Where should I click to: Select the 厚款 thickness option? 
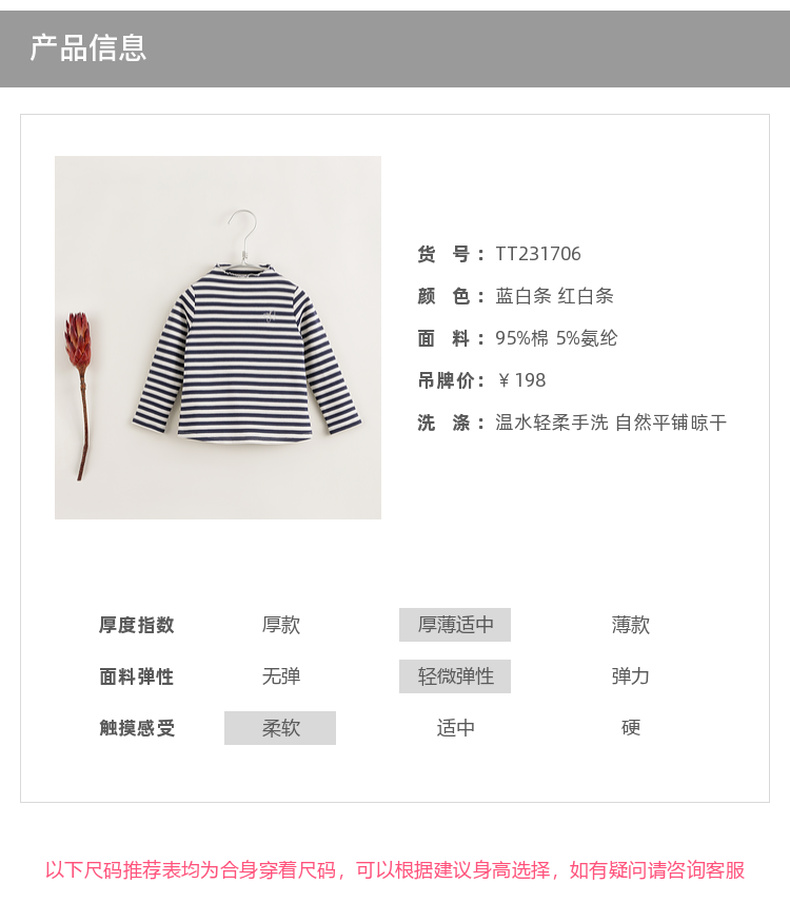281,625
